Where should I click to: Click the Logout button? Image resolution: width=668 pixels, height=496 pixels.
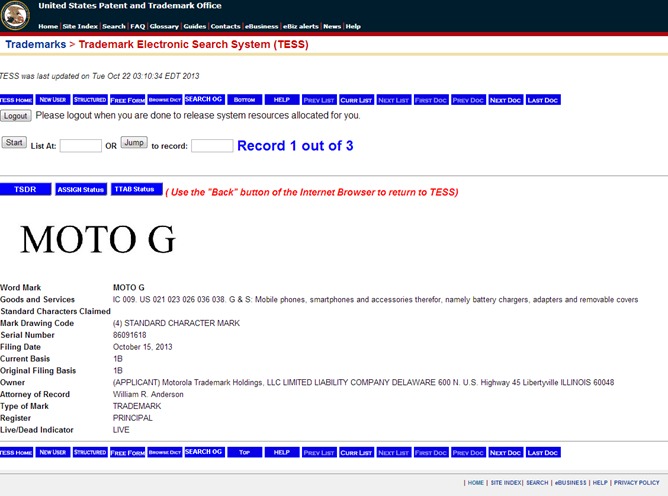(x=16, y=116)
